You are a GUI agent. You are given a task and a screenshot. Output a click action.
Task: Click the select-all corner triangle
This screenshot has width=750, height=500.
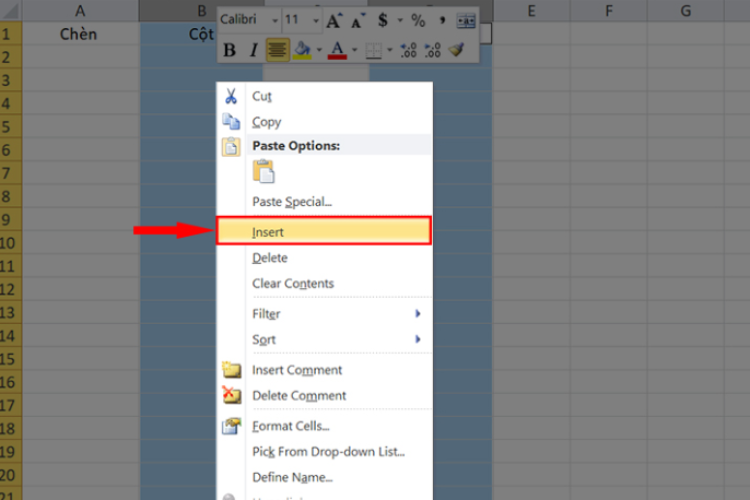11,11
